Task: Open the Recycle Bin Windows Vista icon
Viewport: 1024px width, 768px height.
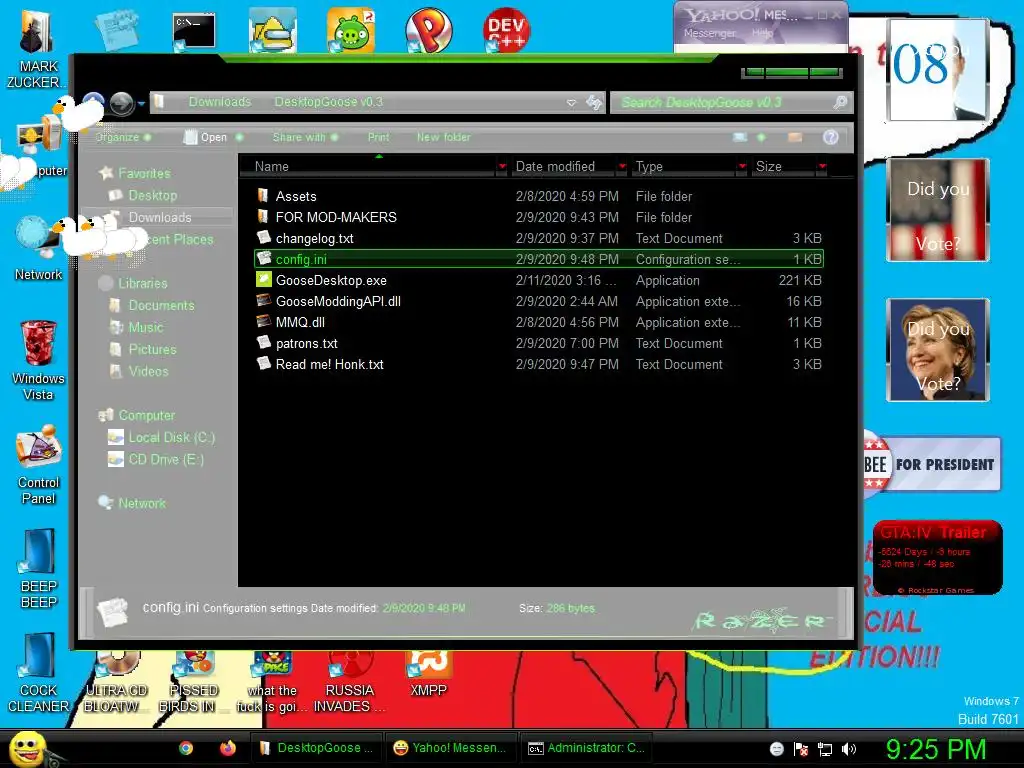Action: coord(38,360)
